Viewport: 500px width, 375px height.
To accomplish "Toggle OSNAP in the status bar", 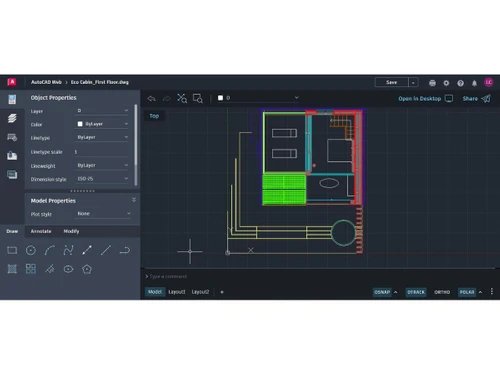I will click(x=382, y=292).
